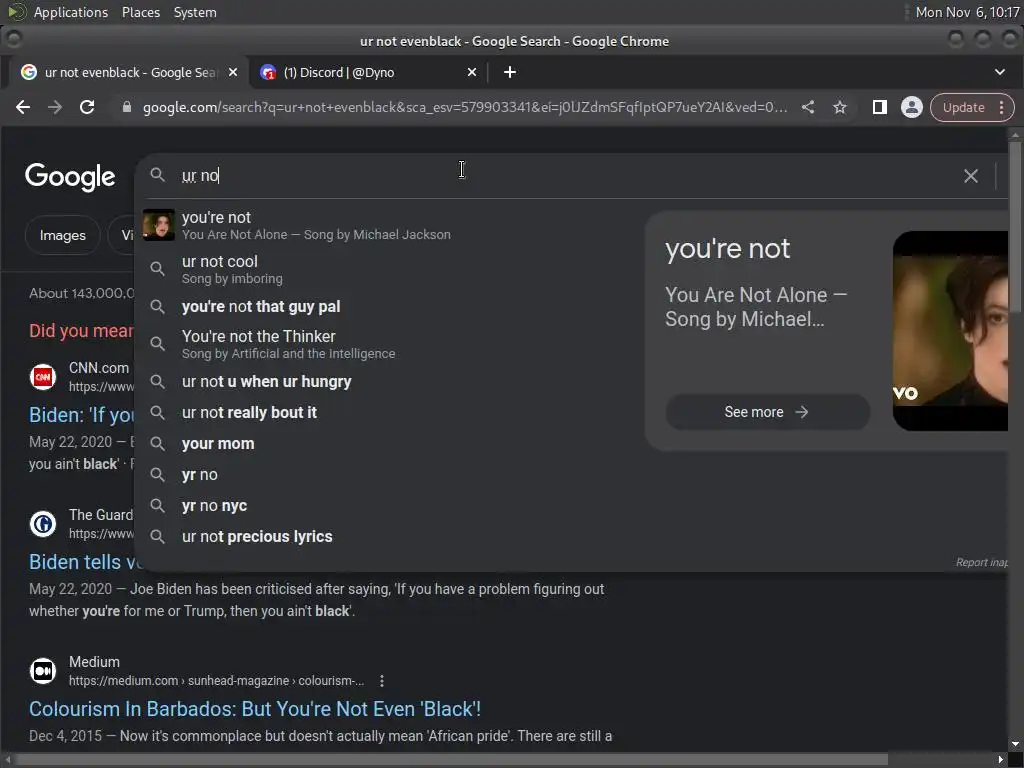This screenshot has width=1024, height=768.
Task: Click search icon beside yr no nyc
Action: click(157, 505)
